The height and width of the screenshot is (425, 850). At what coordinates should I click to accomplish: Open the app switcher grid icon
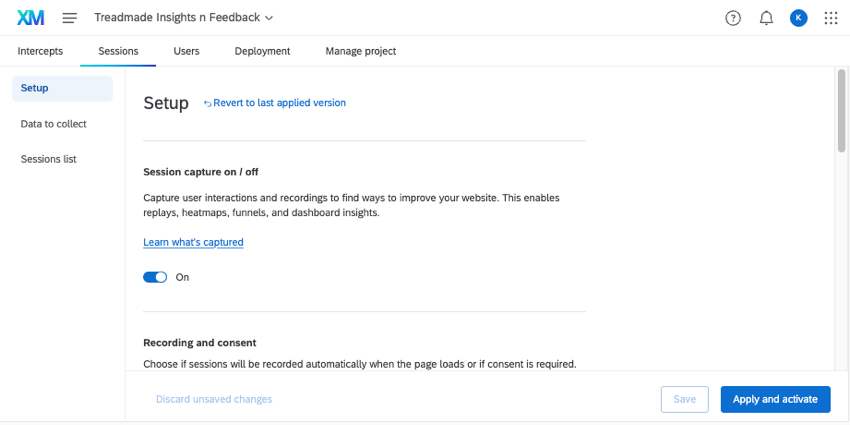pyautogui.click(x=830, y=18)
